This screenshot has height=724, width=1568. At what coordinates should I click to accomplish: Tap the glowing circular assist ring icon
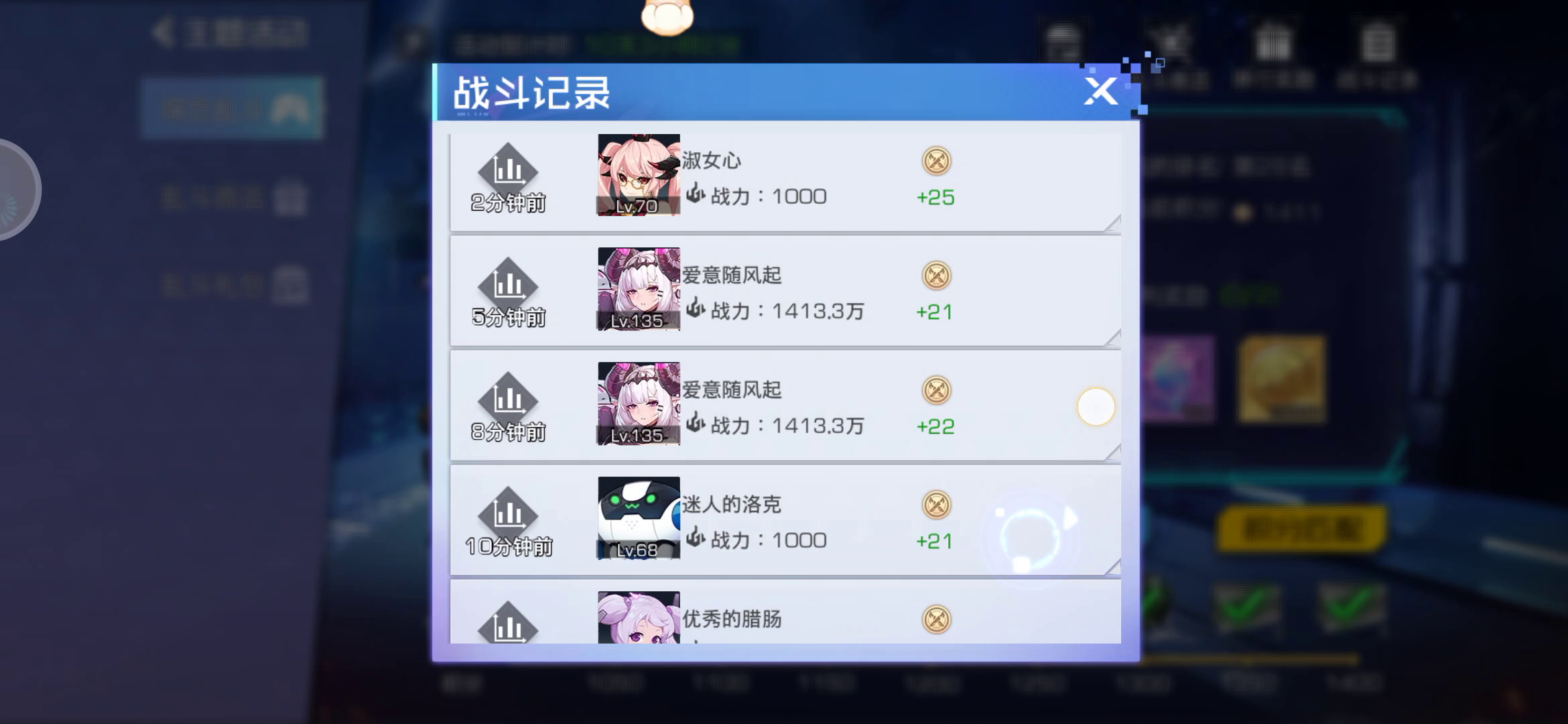1033,538
